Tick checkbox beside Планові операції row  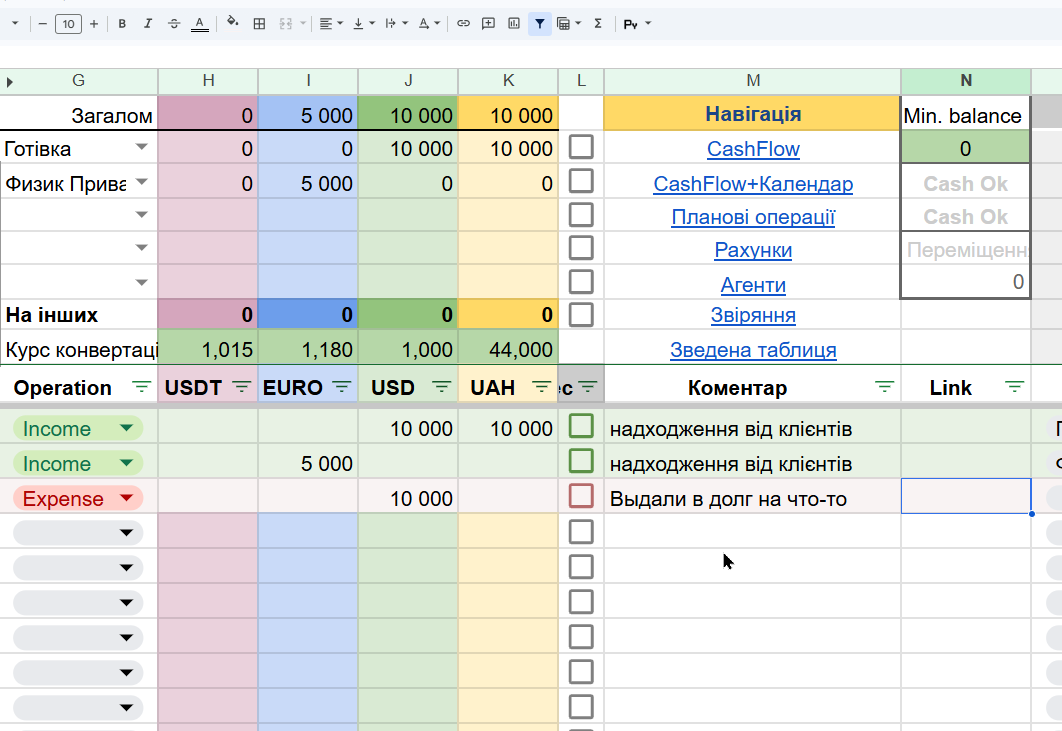(581, 215)
